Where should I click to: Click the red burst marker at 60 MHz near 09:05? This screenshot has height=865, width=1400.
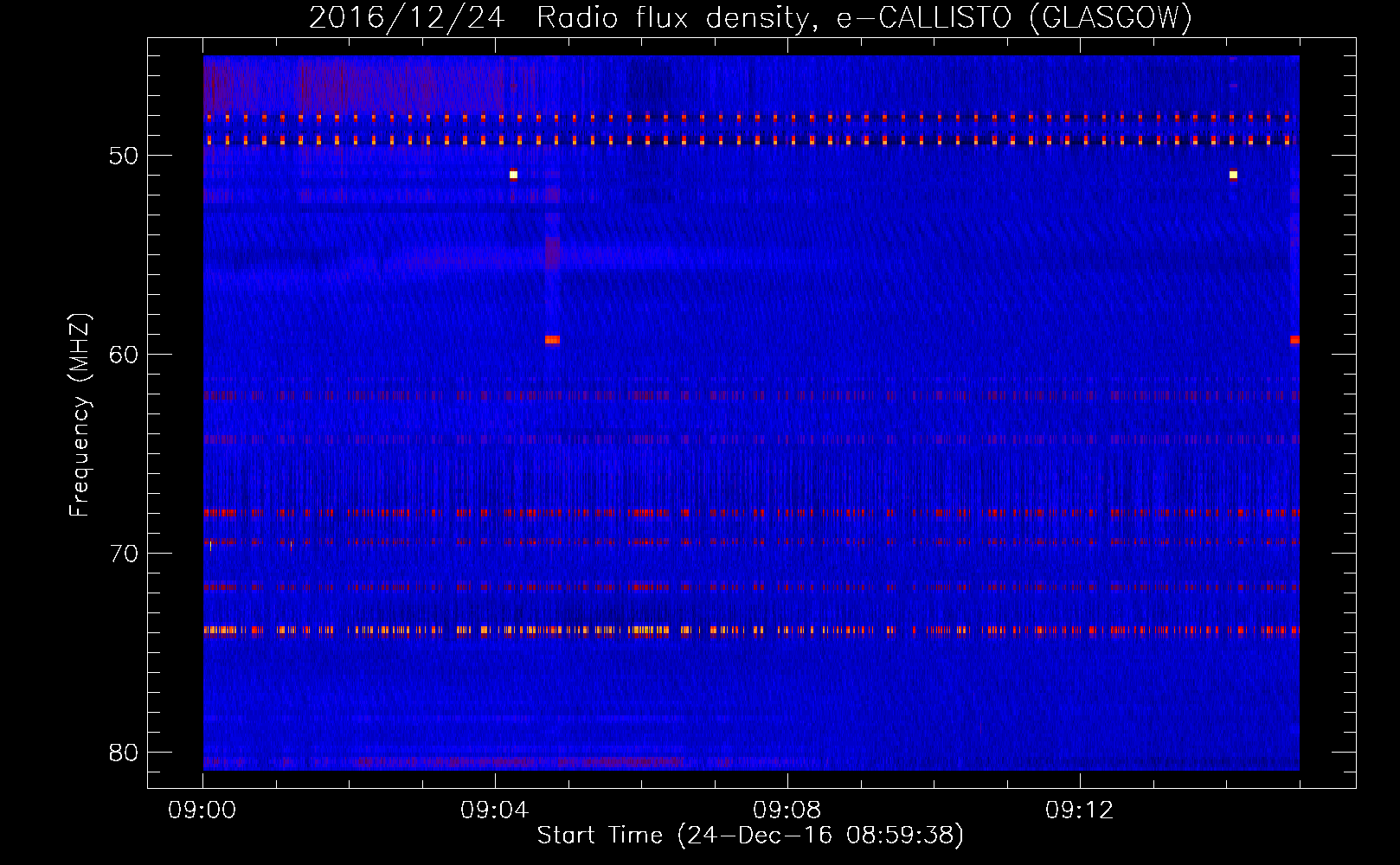(553, 340)
